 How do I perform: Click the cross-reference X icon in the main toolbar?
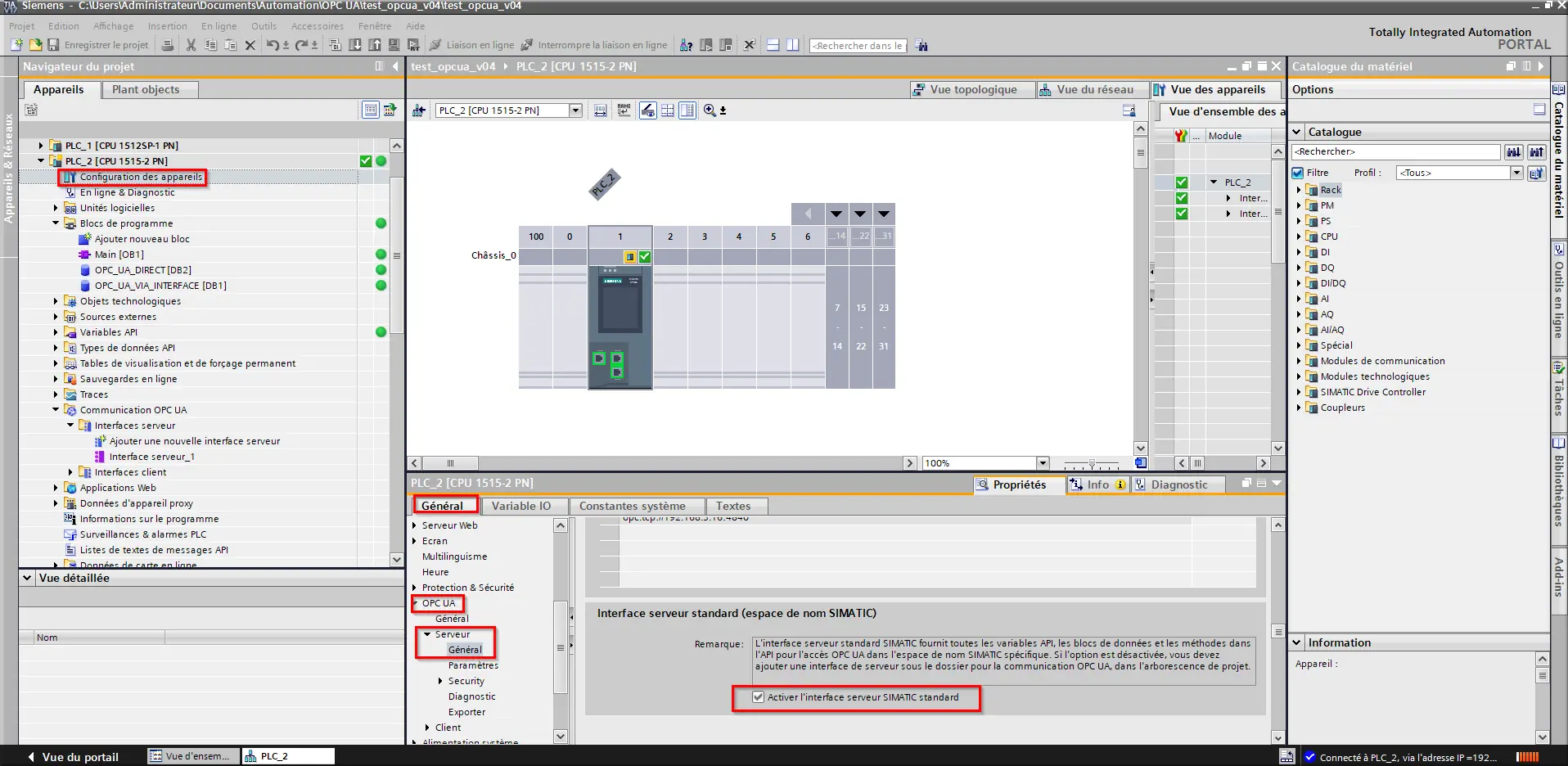pyautogui.click(x=749, y=45)
